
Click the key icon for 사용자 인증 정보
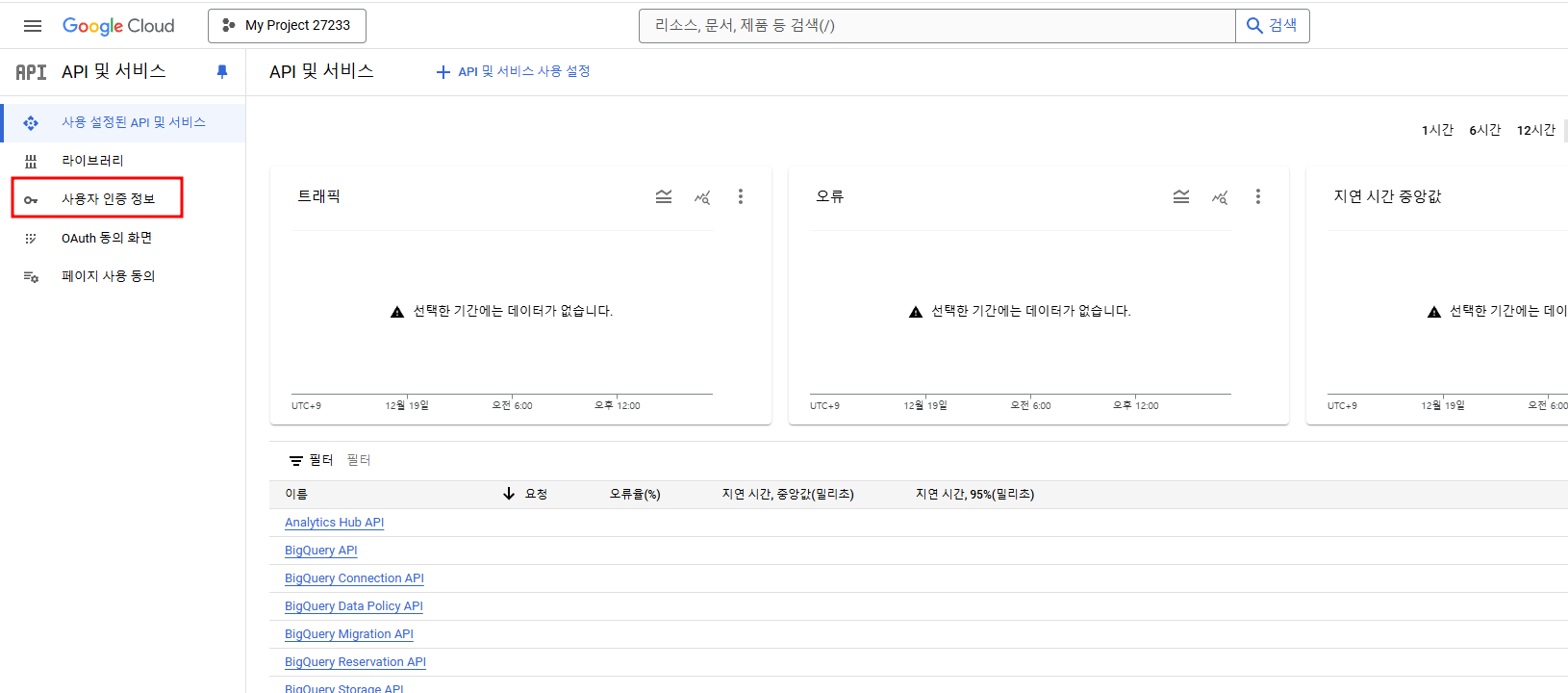pos(31,200)
